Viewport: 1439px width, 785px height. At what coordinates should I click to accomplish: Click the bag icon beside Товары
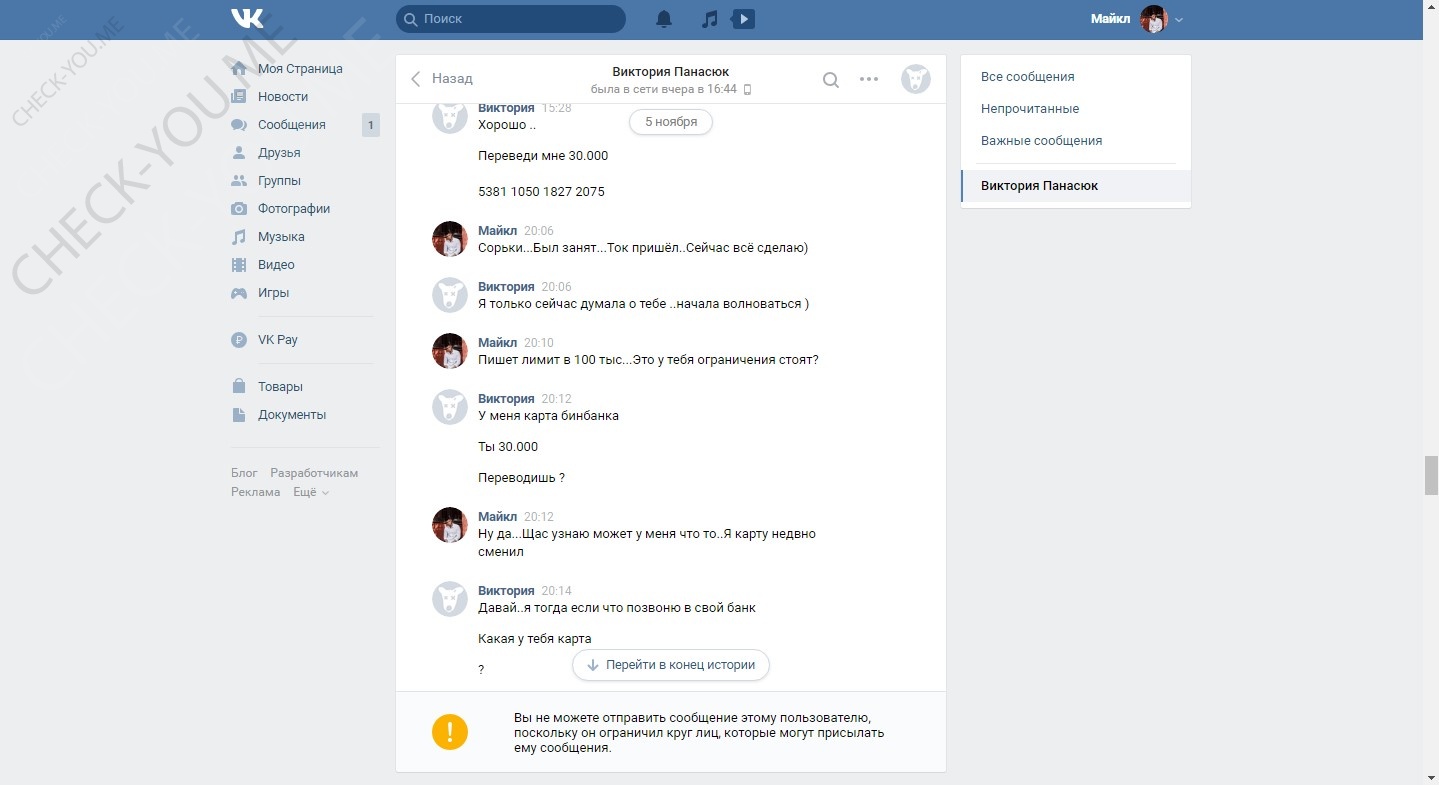point(239,386)
